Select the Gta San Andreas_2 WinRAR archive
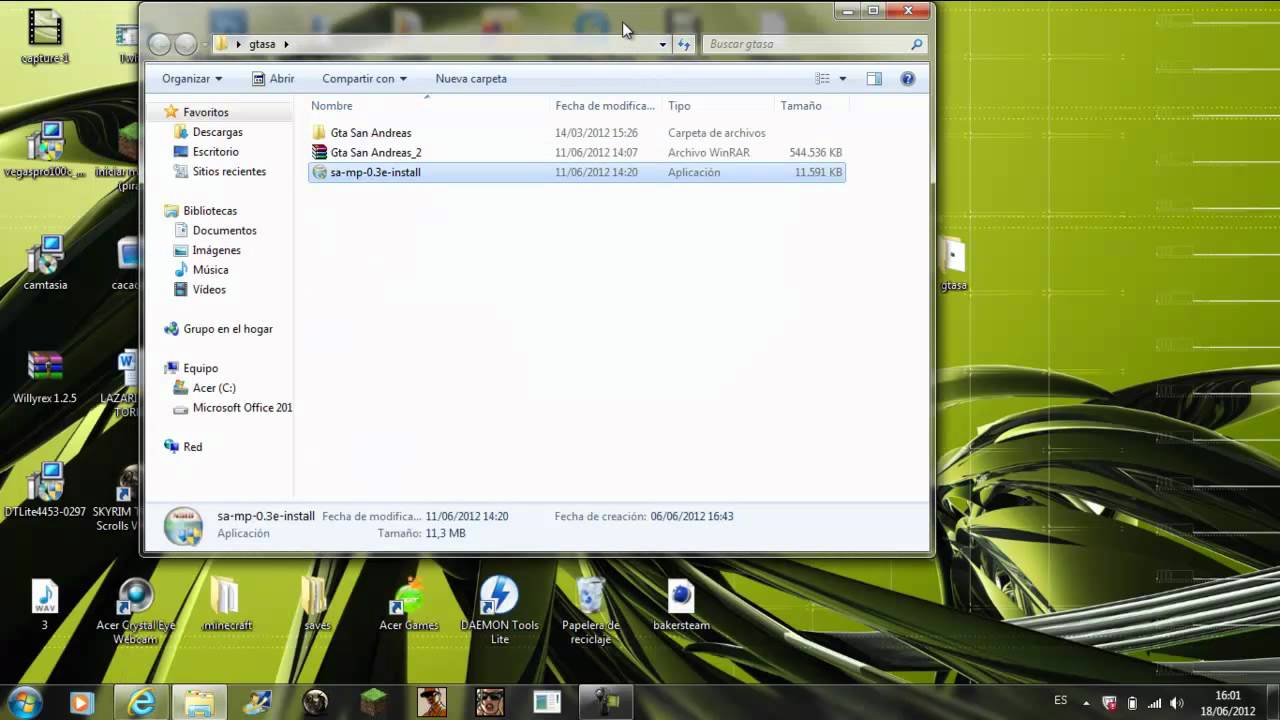1280x720 pixels. 375,153
